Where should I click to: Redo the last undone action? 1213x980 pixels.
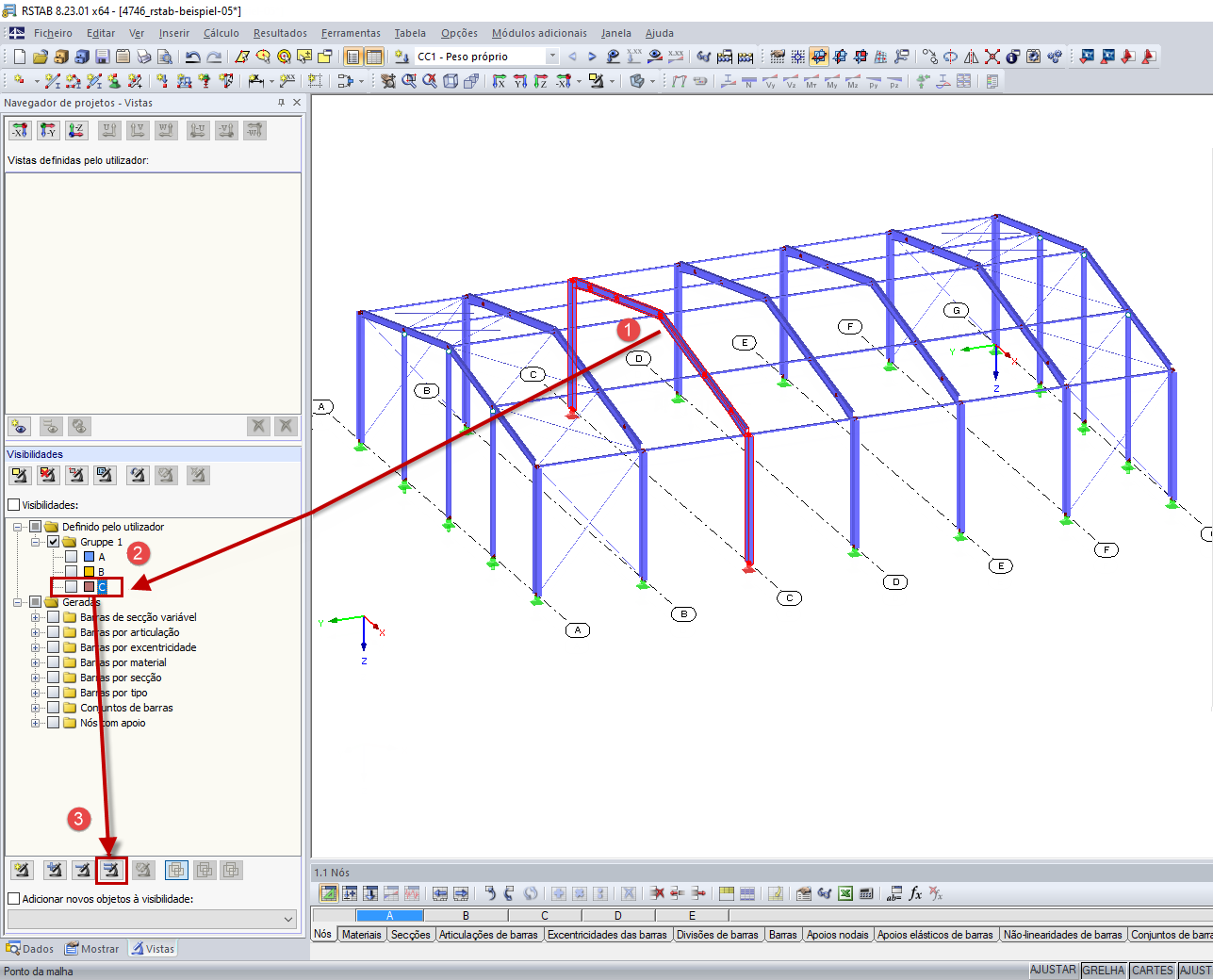(x=214, y=57)
